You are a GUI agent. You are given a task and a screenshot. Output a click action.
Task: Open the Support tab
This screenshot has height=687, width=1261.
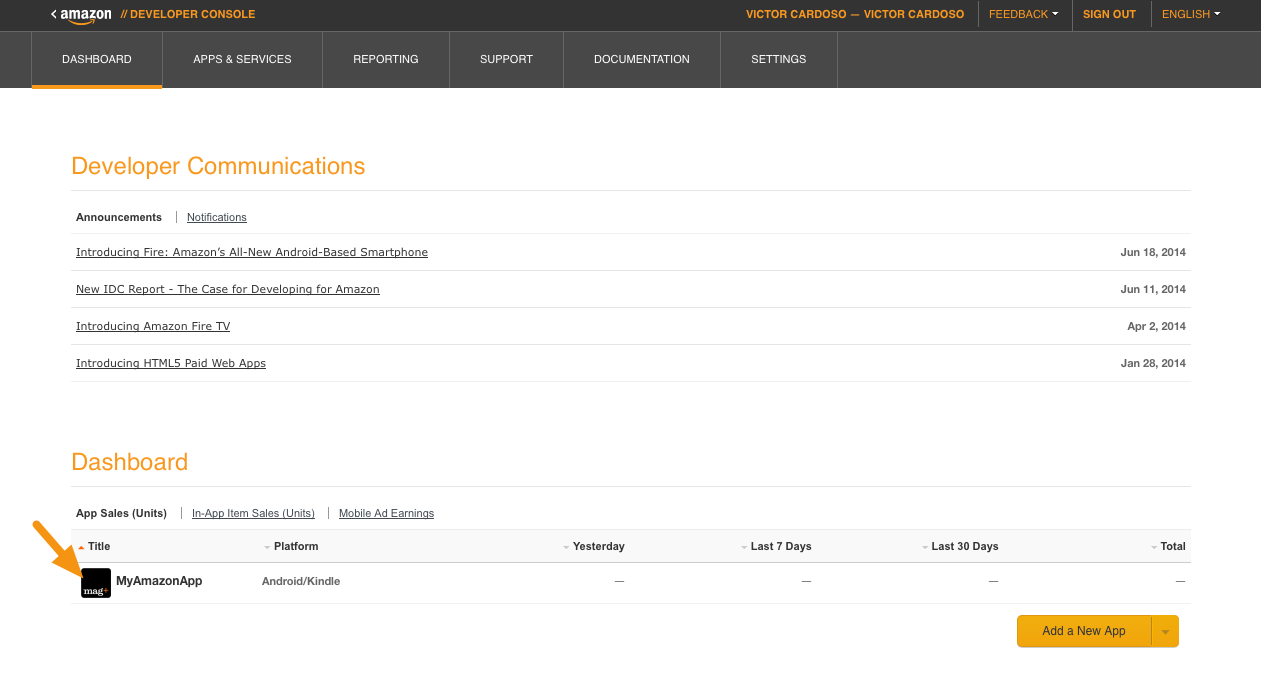click(x=506, y=59)
